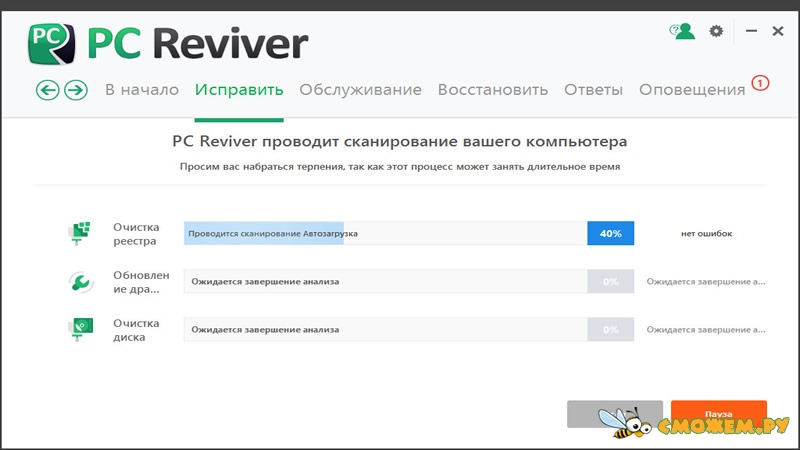
Task: Click the PC Reviver logo icon
Action: (52, 44)
